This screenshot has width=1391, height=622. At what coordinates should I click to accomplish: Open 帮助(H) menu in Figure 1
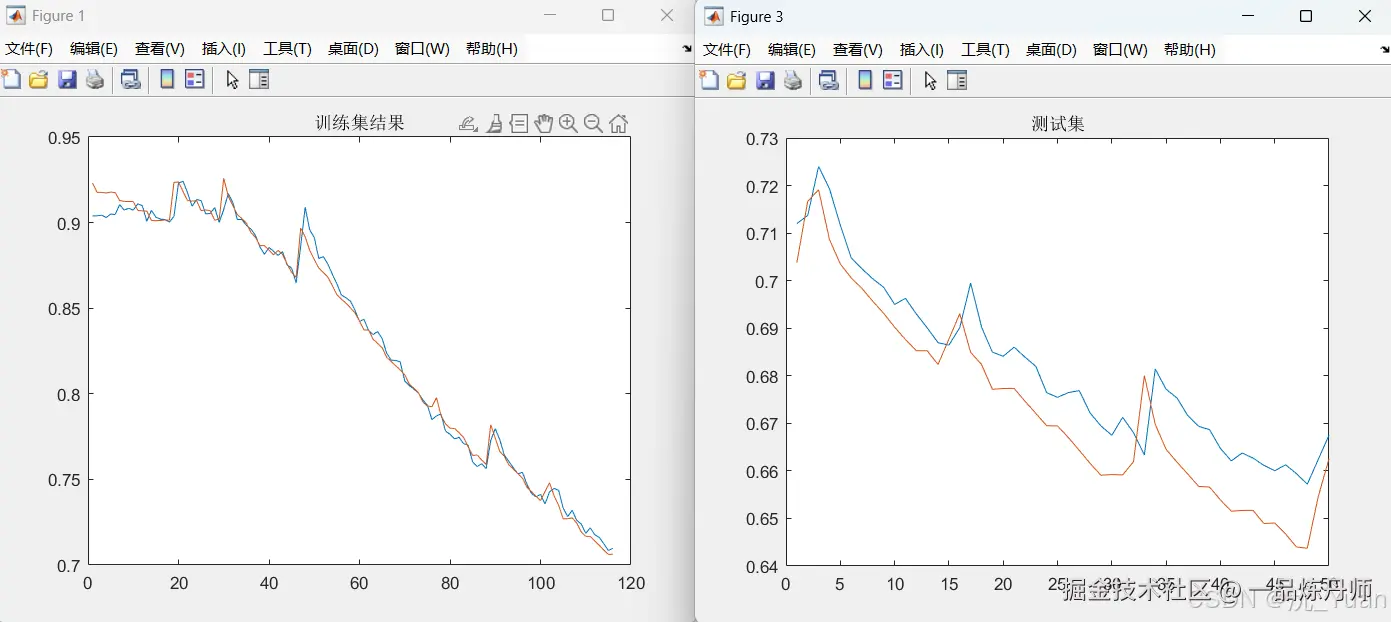pos(492,49)
